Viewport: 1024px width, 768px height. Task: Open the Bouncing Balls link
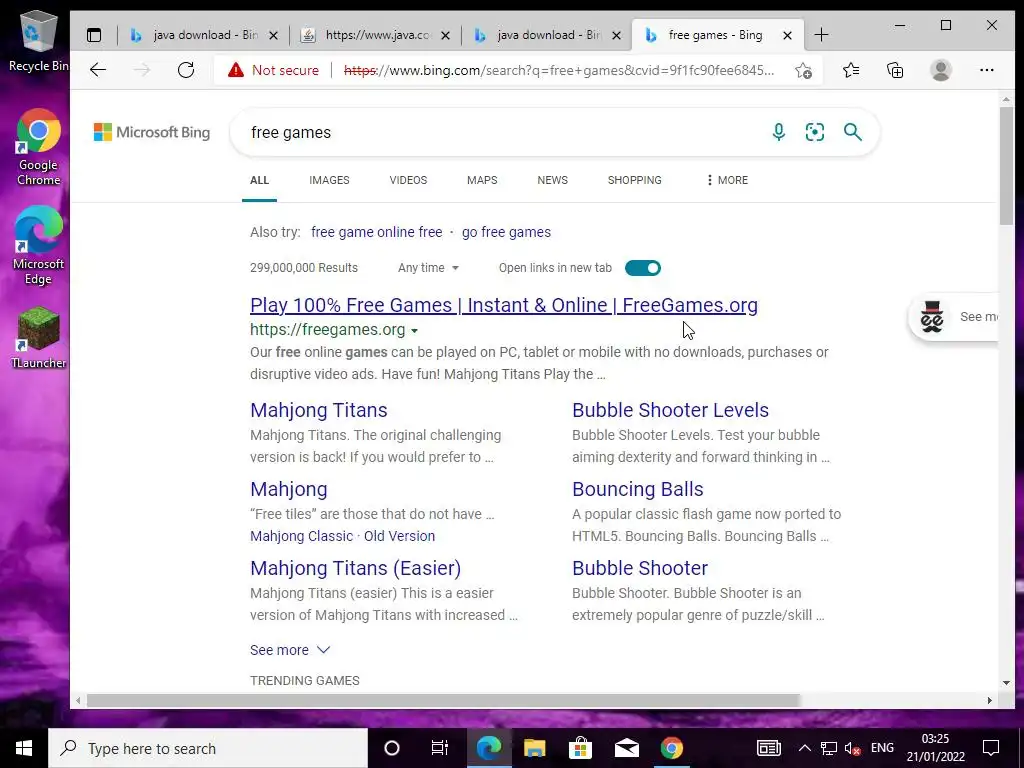[637, 489]
